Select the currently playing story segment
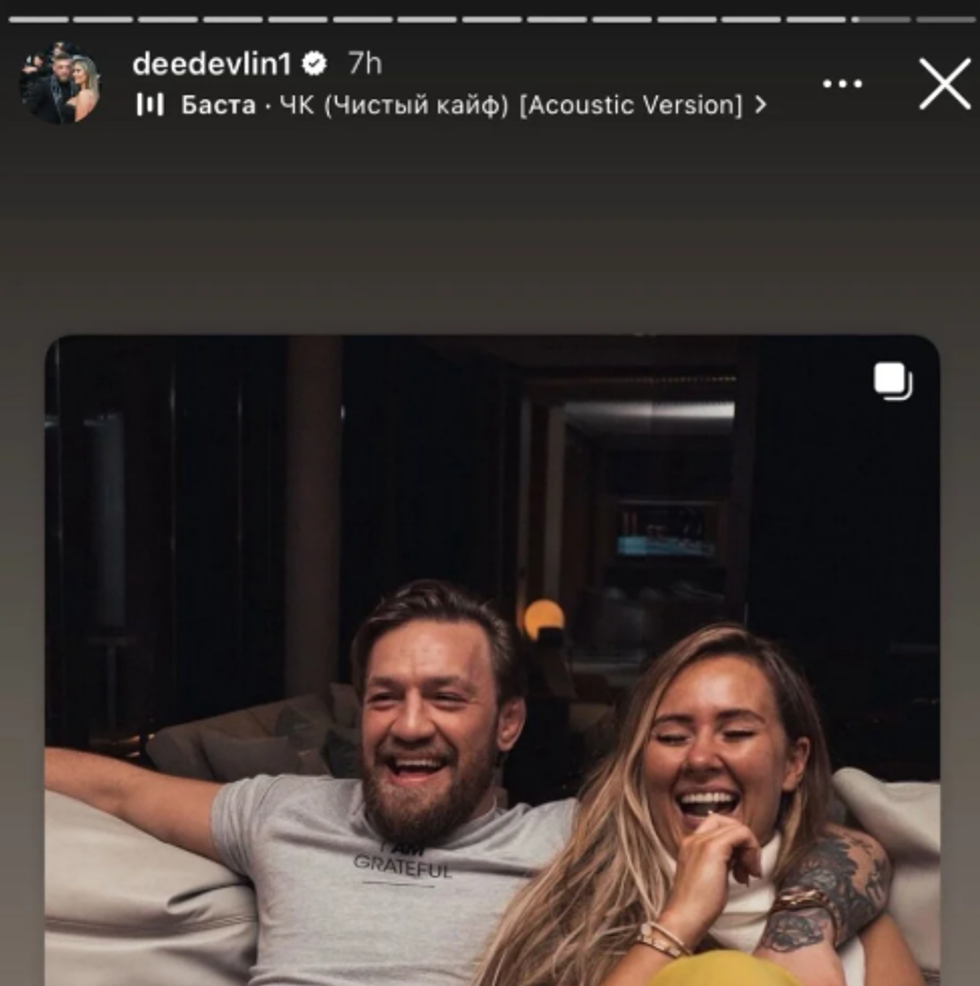Viewport: 980px width, 986px height. 881,19
